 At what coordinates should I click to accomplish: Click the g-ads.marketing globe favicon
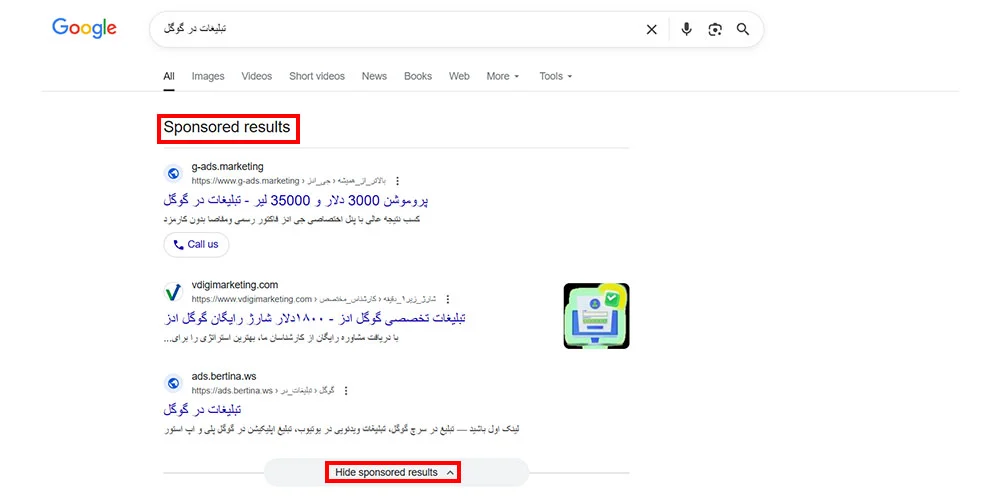(173, 173)
